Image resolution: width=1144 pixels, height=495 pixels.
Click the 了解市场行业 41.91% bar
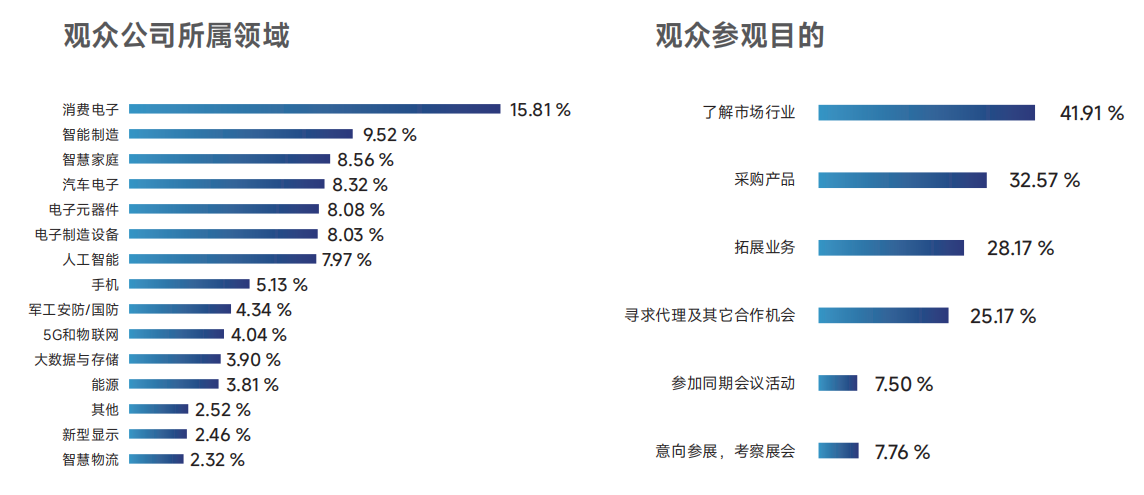coord(927,112)
